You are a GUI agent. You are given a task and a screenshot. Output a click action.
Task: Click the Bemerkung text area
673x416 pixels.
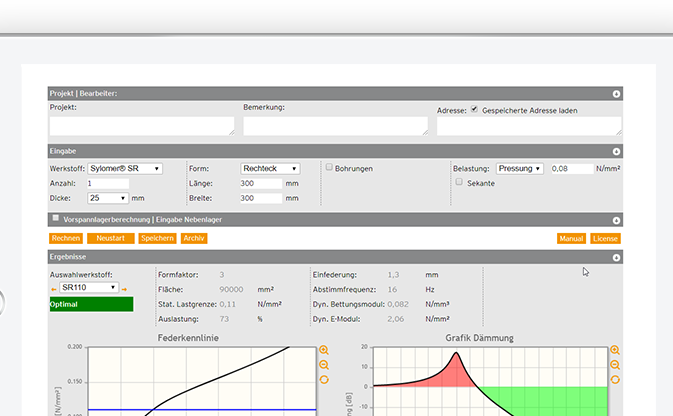pos(336,126)
